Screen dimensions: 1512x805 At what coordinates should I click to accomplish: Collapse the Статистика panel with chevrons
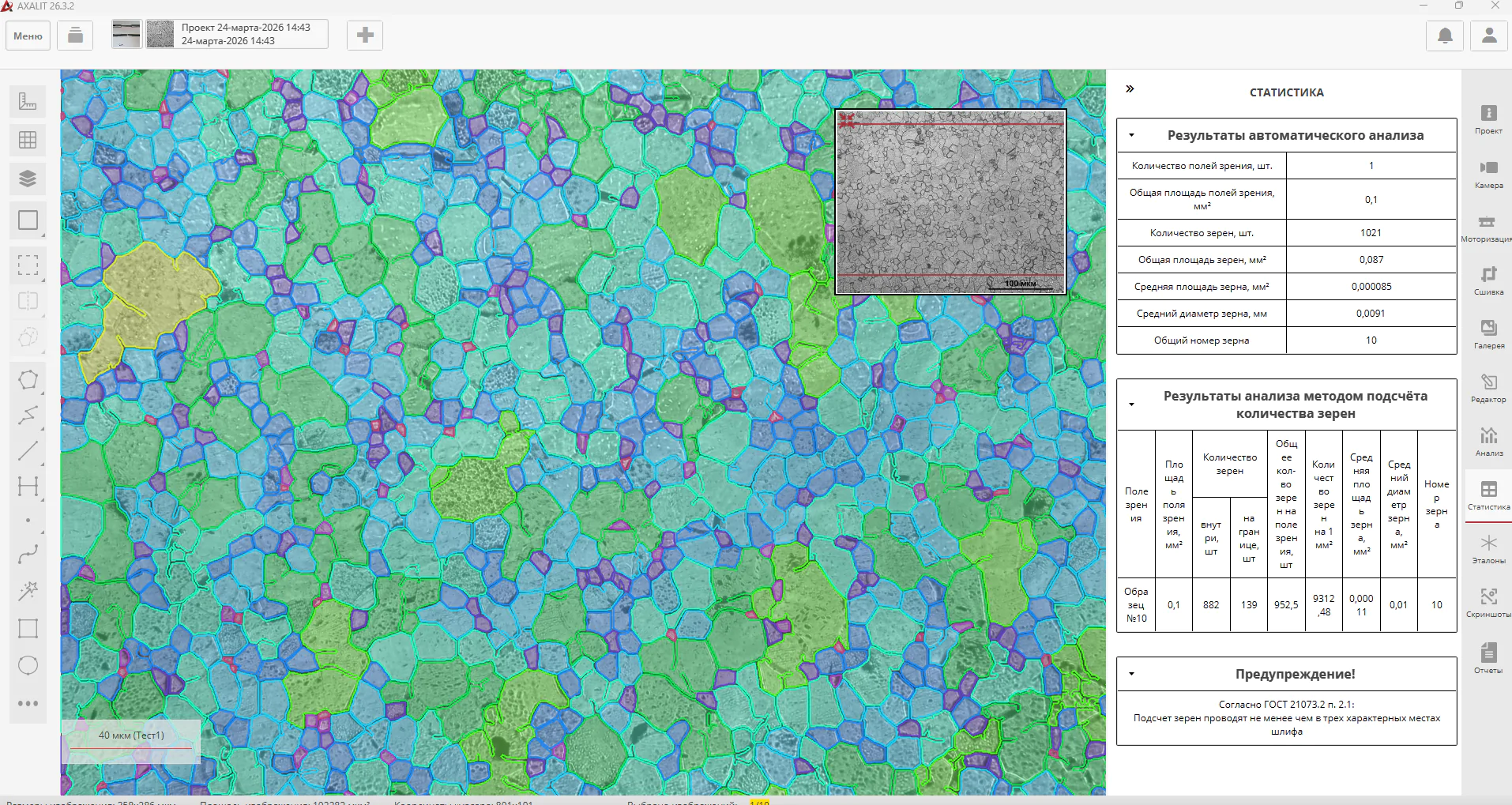coord(1130,89)
